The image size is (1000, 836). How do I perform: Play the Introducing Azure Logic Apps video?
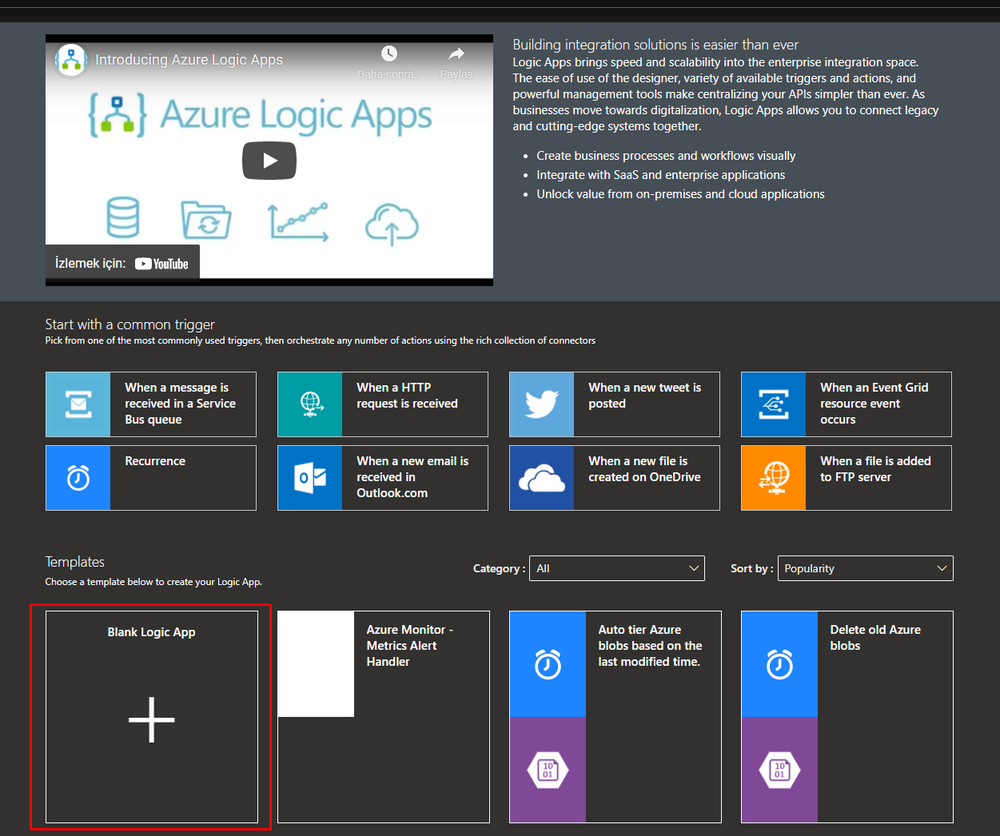tap(269, 161)
